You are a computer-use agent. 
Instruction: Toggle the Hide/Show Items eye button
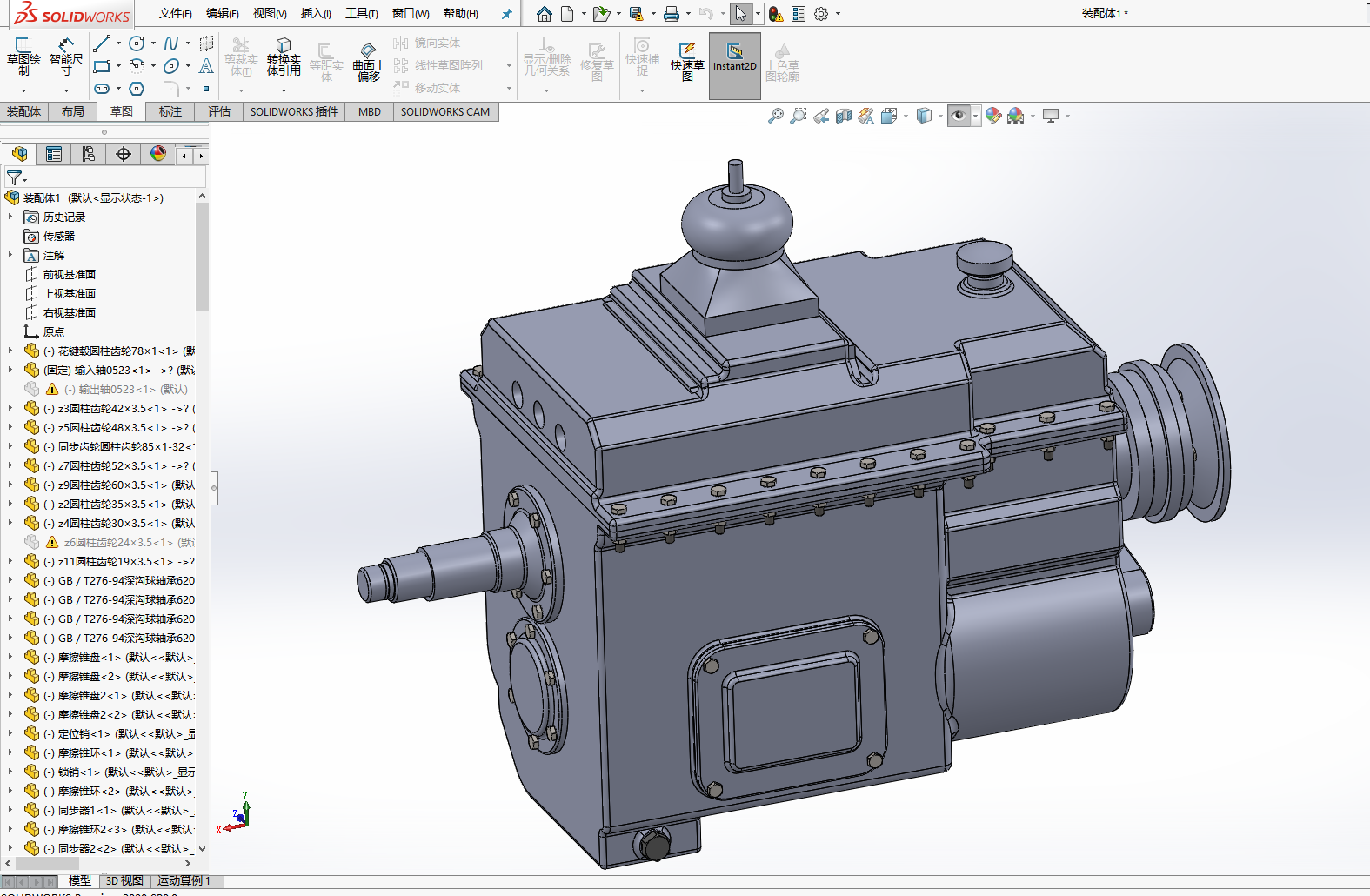pyautogui.click(x=958, y=116)
